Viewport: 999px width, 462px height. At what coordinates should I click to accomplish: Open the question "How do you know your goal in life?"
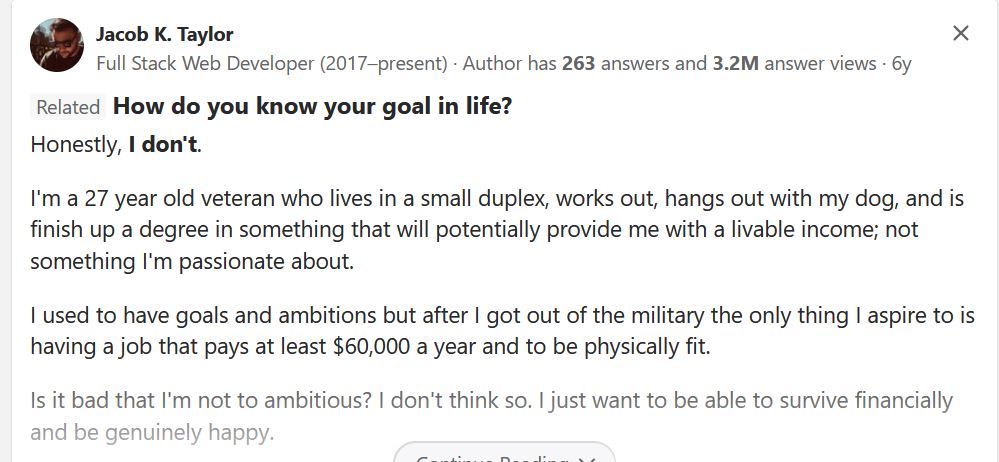tap(312, 106)
